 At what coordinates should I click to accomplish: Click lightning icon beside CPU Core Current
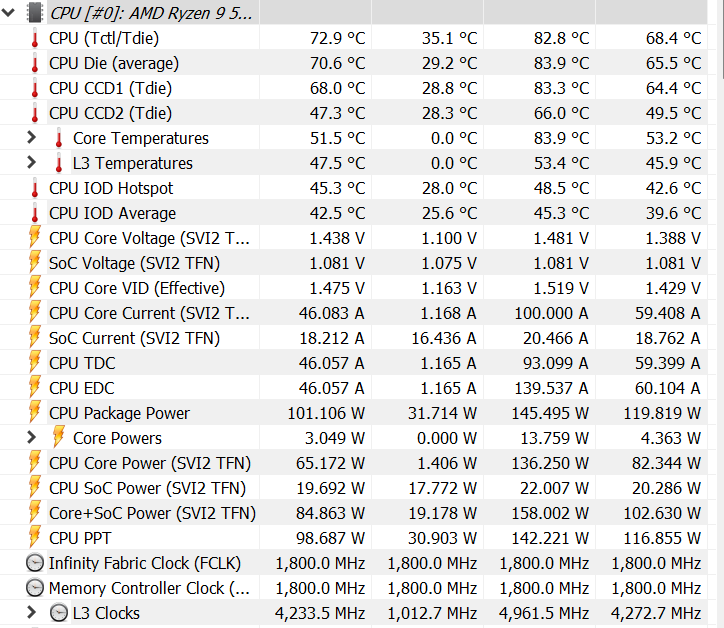click(35, 312)
